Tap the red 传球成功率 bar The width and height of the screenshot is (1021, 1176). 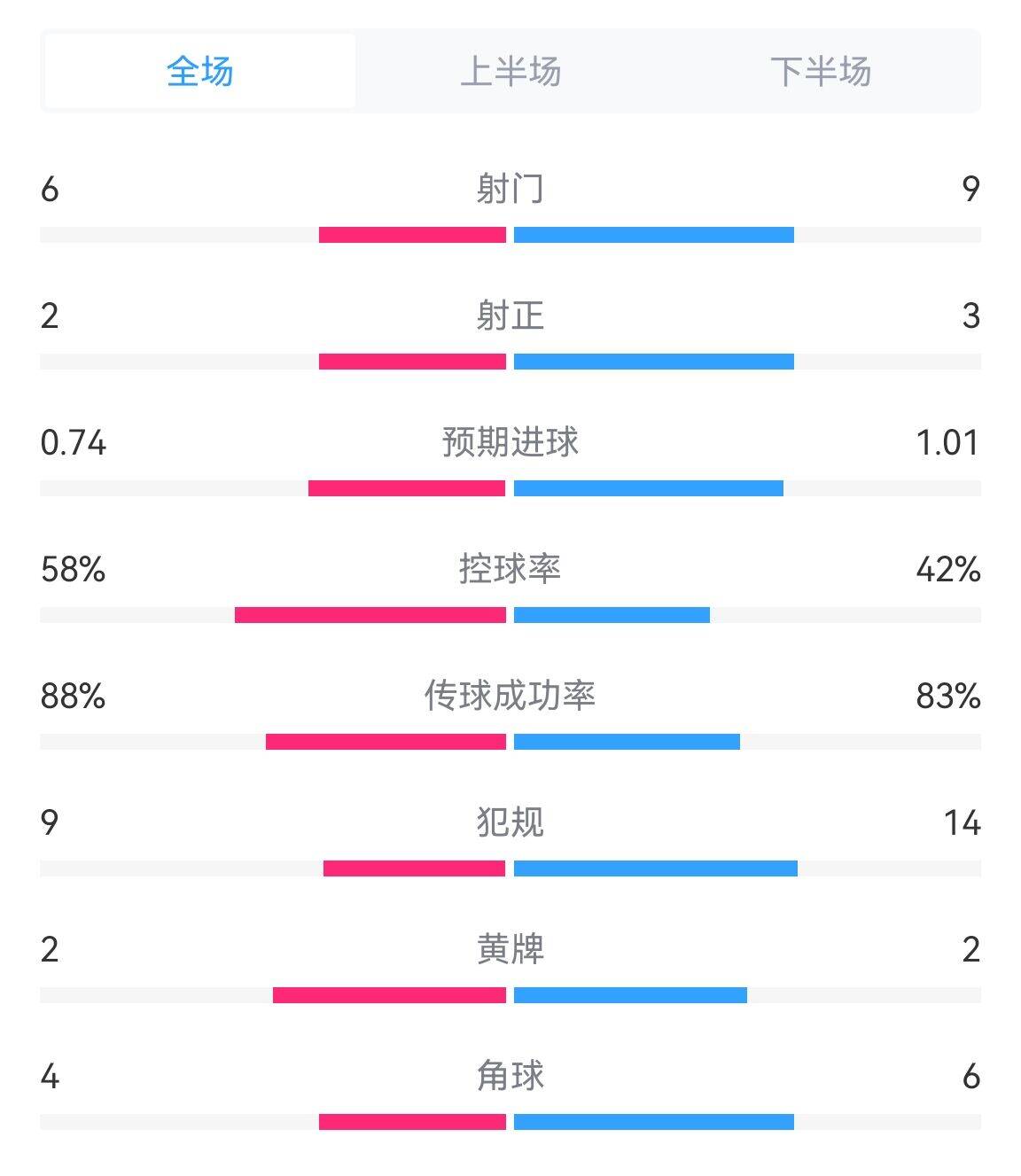[x=386, y=742]
